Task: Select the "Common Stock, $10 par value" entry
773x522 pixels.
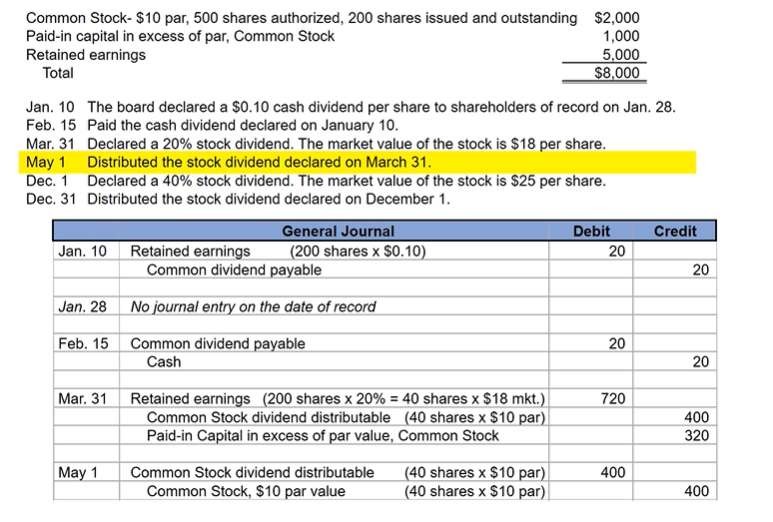Action: pyautogui.click(x=245, y=491)
